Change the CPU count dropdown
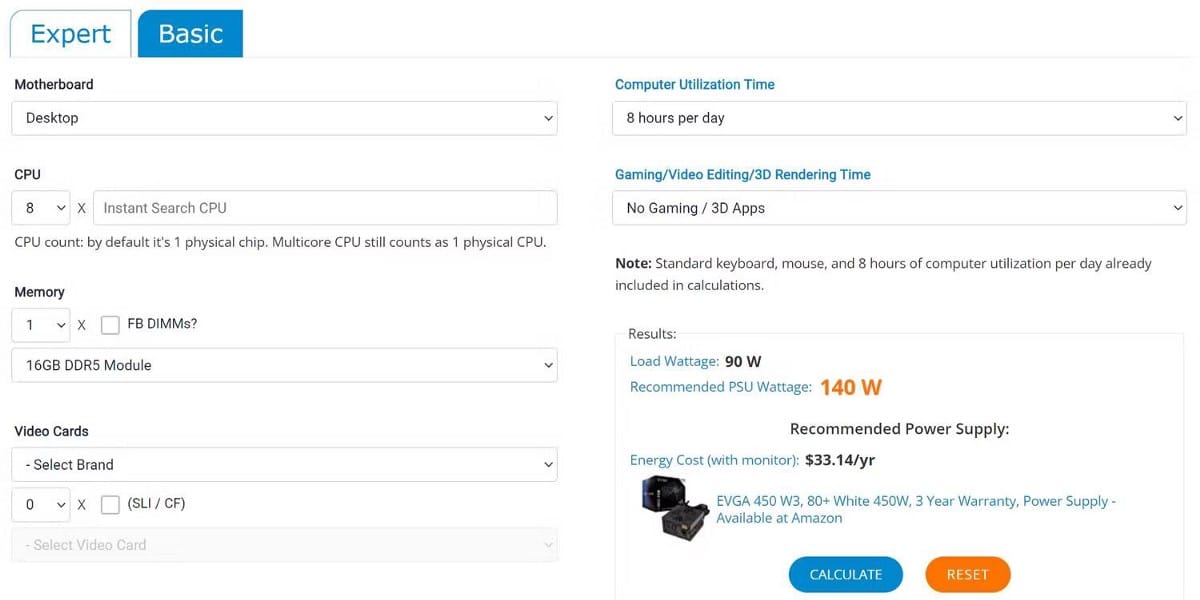 [41, 208]
